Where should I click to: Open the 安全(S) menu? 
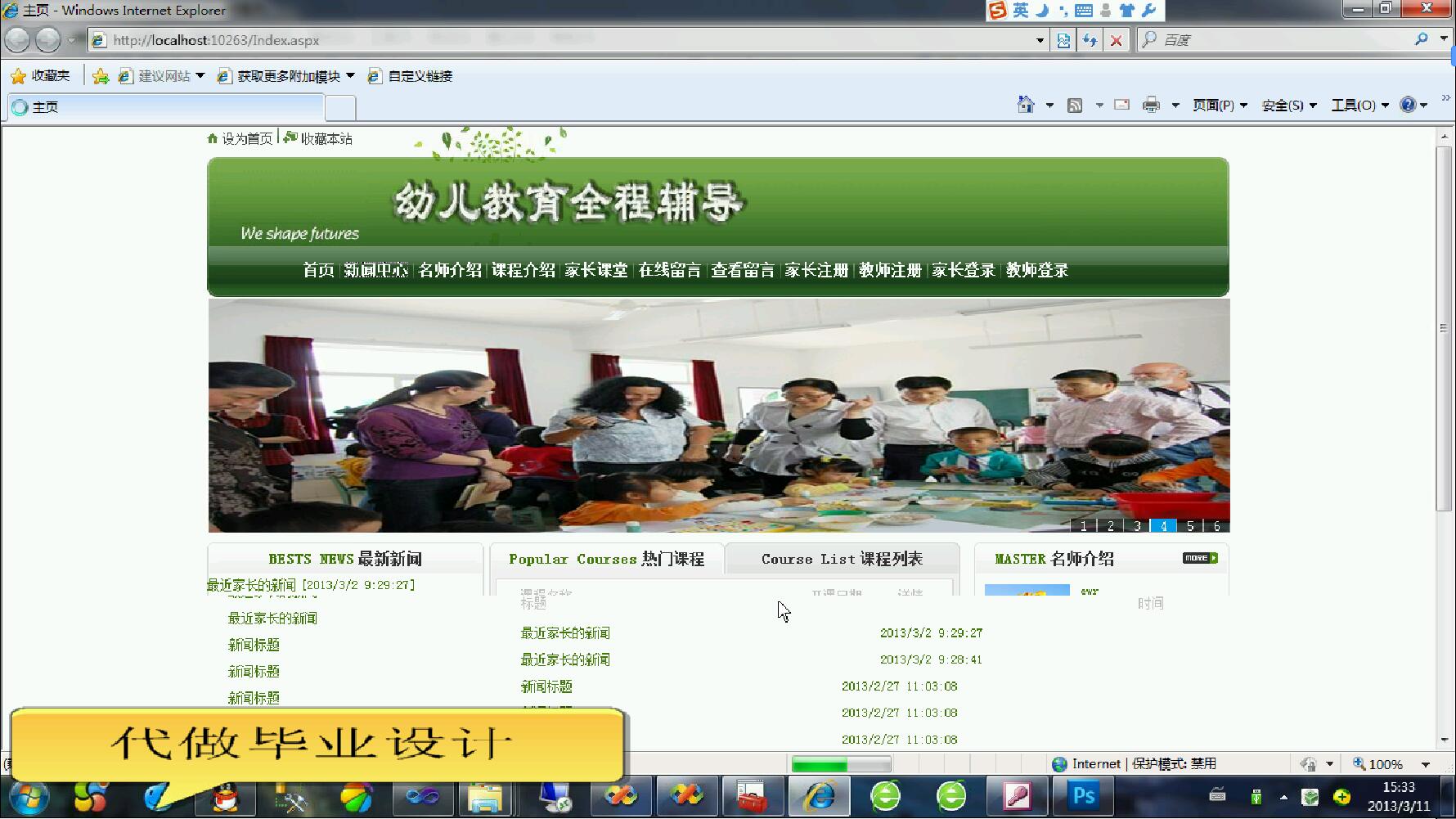tap(1289, 106)
